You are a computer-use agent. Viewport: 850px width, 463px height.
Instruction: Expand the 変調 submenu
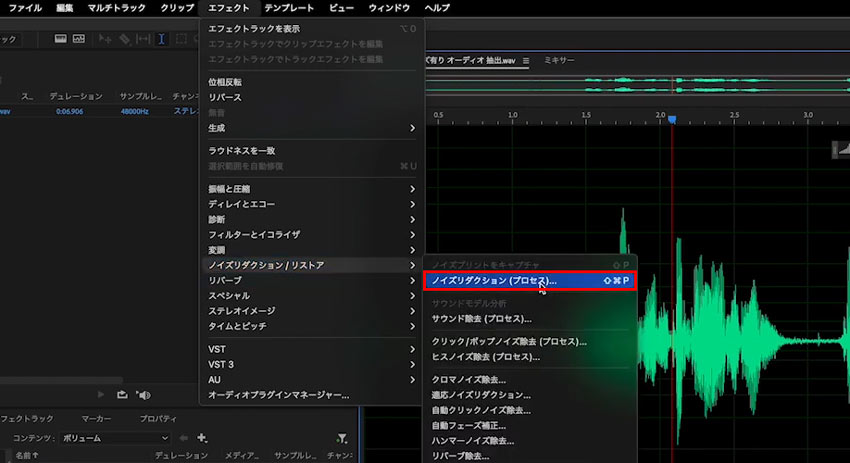311,250
